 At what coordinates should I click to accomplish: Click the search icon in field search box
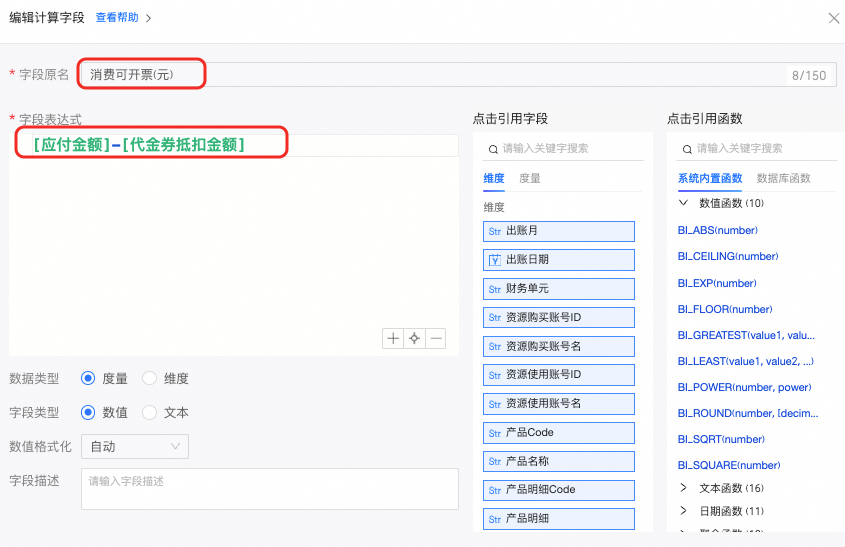(493, 149)
